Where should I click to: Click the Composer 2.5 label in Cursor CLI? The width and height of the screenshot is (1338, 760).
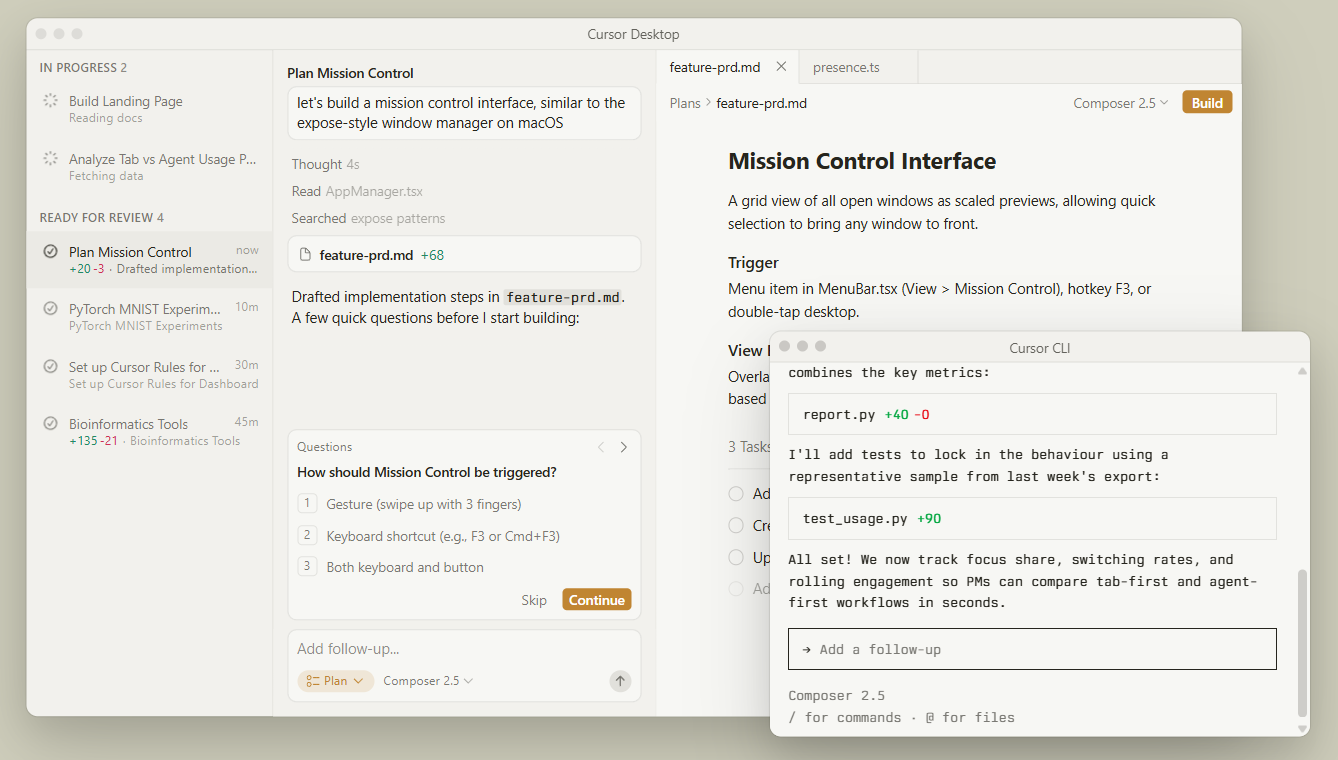[836, 696]
